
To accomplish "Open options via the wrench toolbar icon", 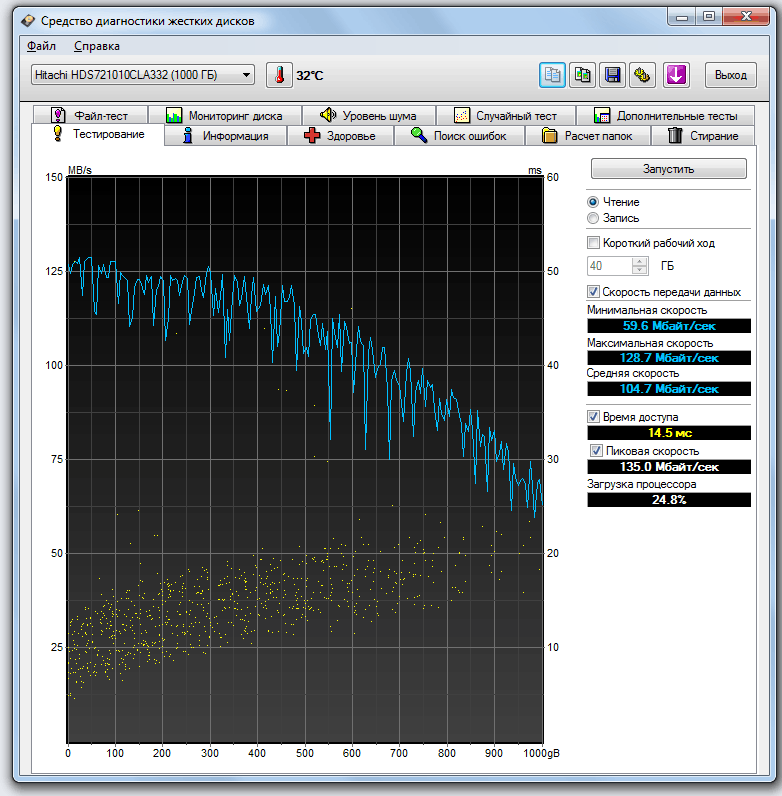I will point(642,75).
